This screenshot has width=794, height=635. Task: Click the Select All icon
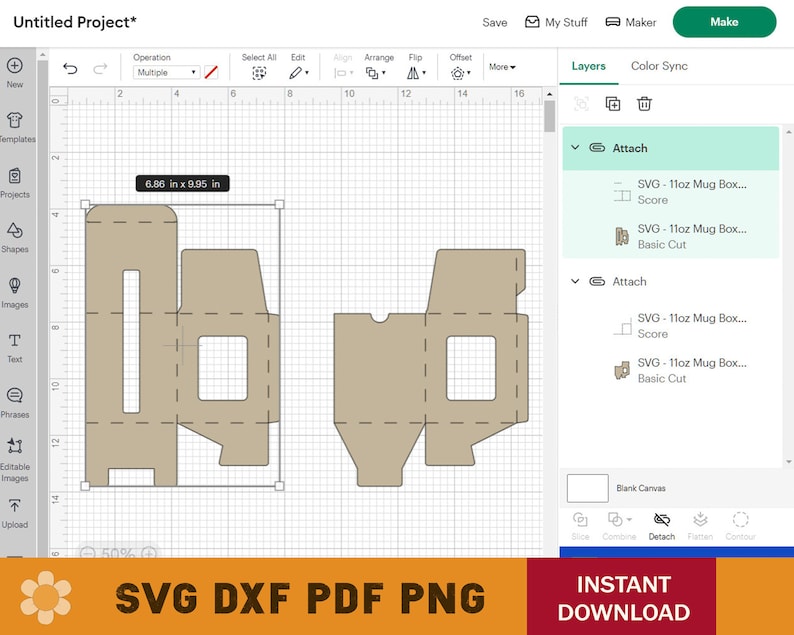click(259, 73)
